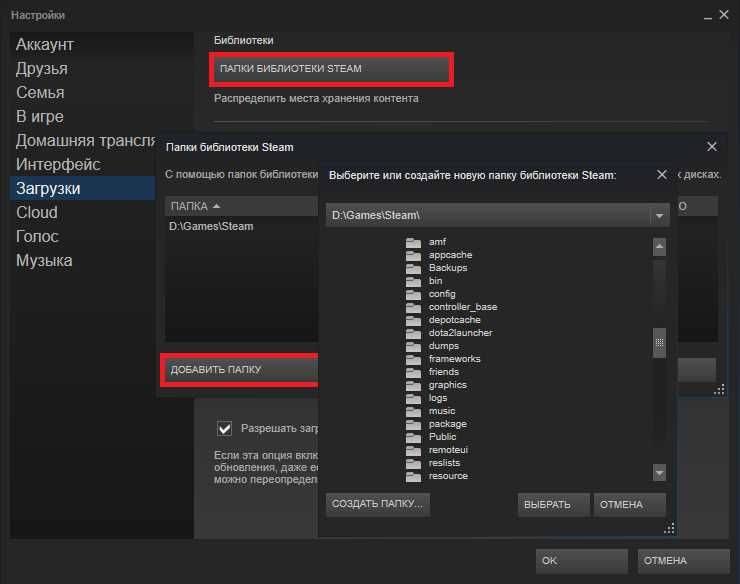
Task: Click the Public folder icon
Action: pyautogui.click(x=413, y=437)
